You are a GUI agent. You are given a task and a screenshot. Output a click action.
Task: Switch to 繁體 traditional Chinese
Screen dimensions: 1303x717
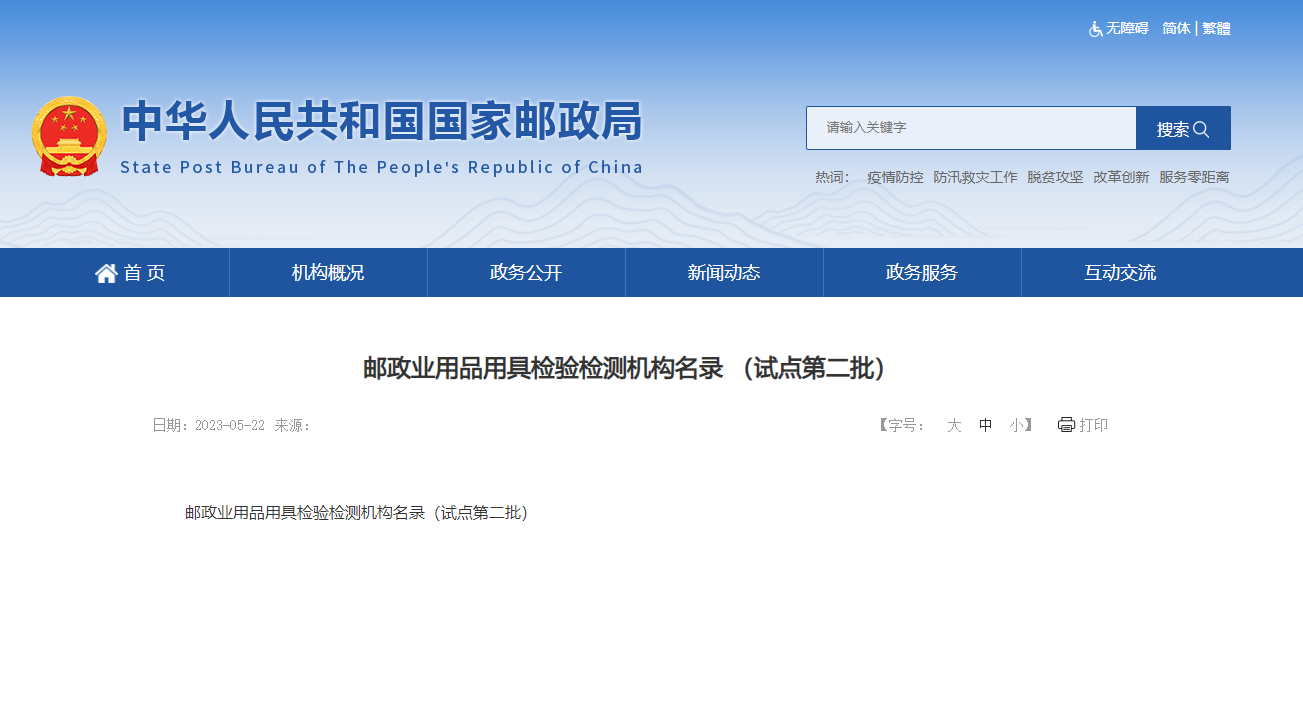[x=1216, y=29]
